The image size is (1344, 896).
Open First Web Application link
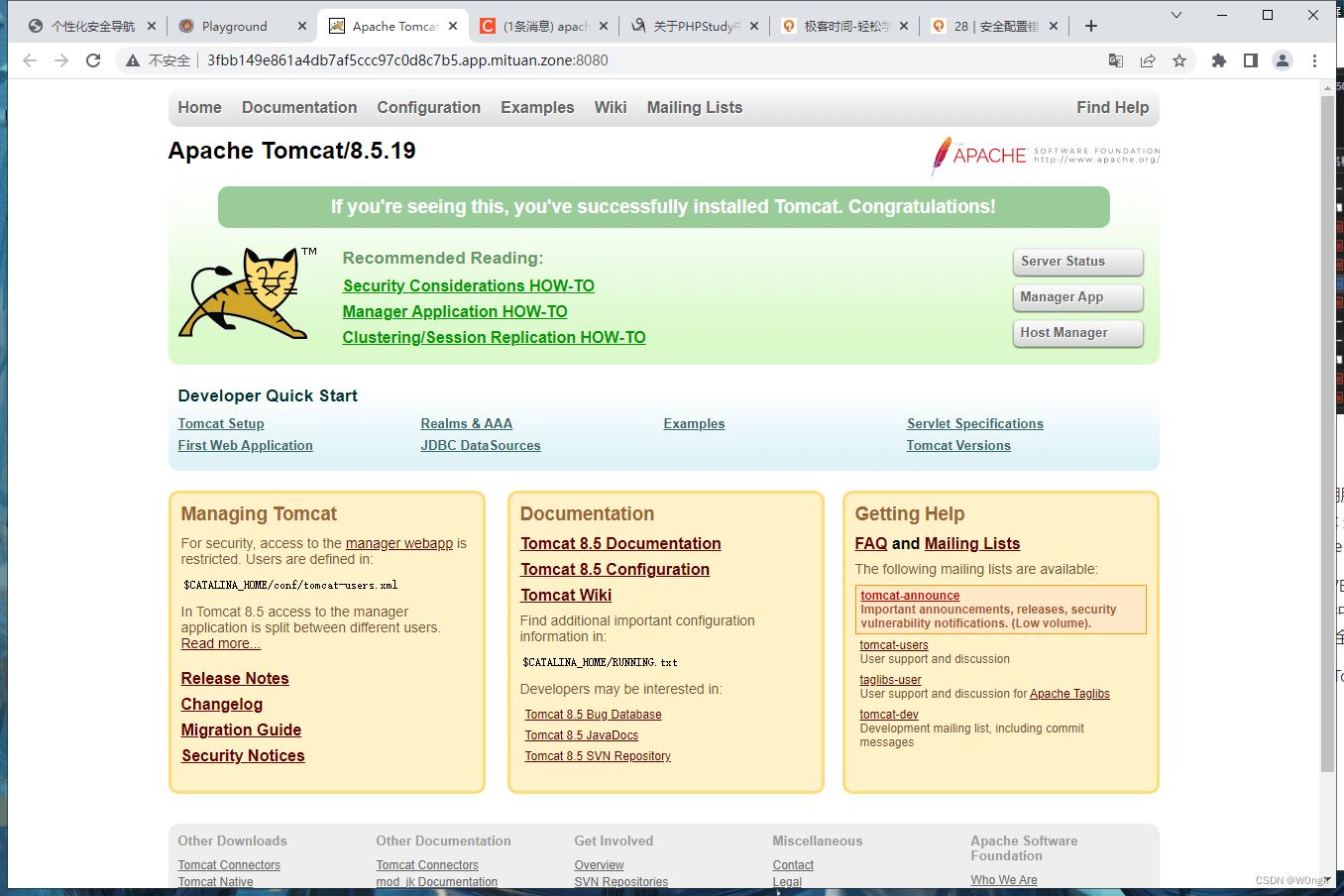(x=245, y=445)
